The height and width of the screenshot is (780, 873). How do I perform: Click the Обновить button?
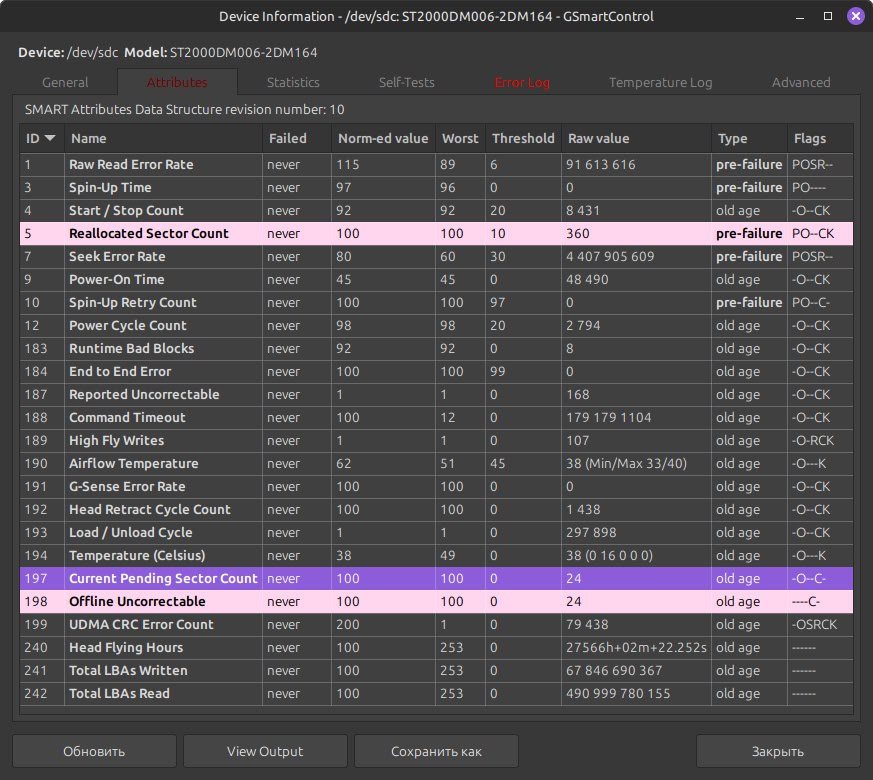tap(94, 751)
